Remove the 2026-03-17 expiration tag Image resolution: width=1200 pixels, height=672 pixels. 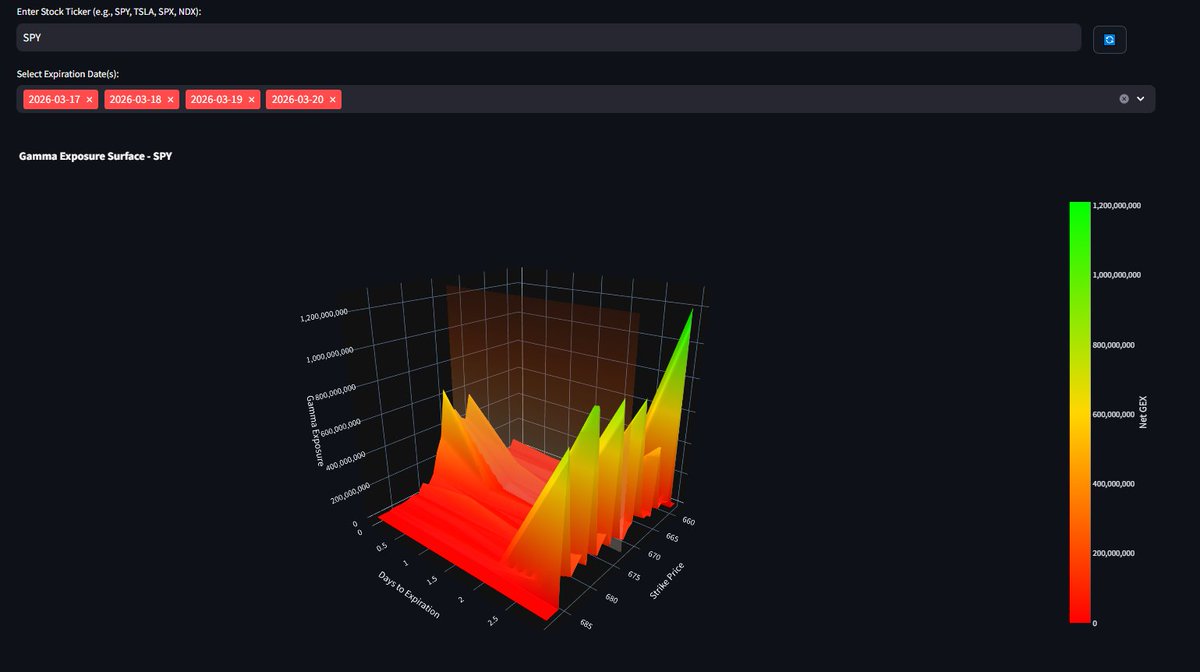pos(90,100)
